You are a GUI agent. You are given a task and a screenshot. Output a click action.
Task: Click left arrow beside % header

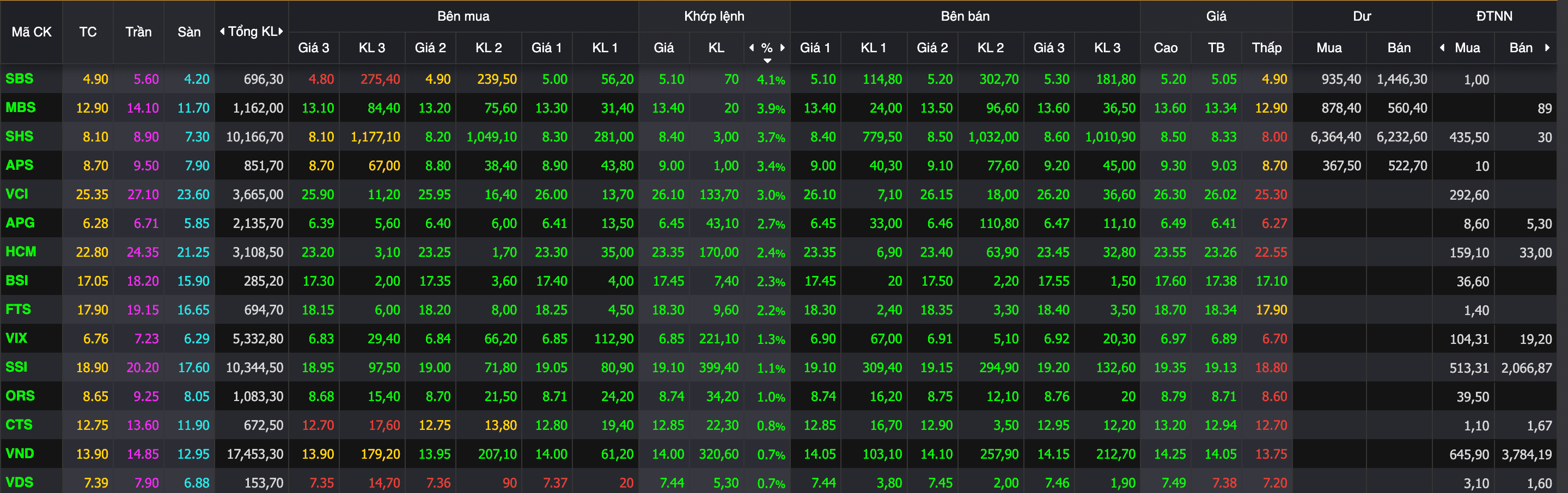(752, 47)
